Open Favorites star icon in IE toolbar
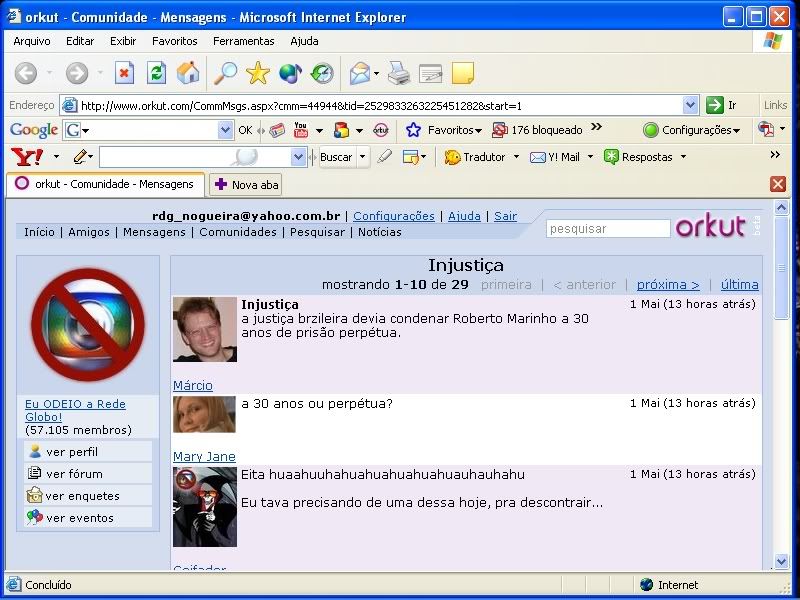The image size is (800, 600). 258,73
